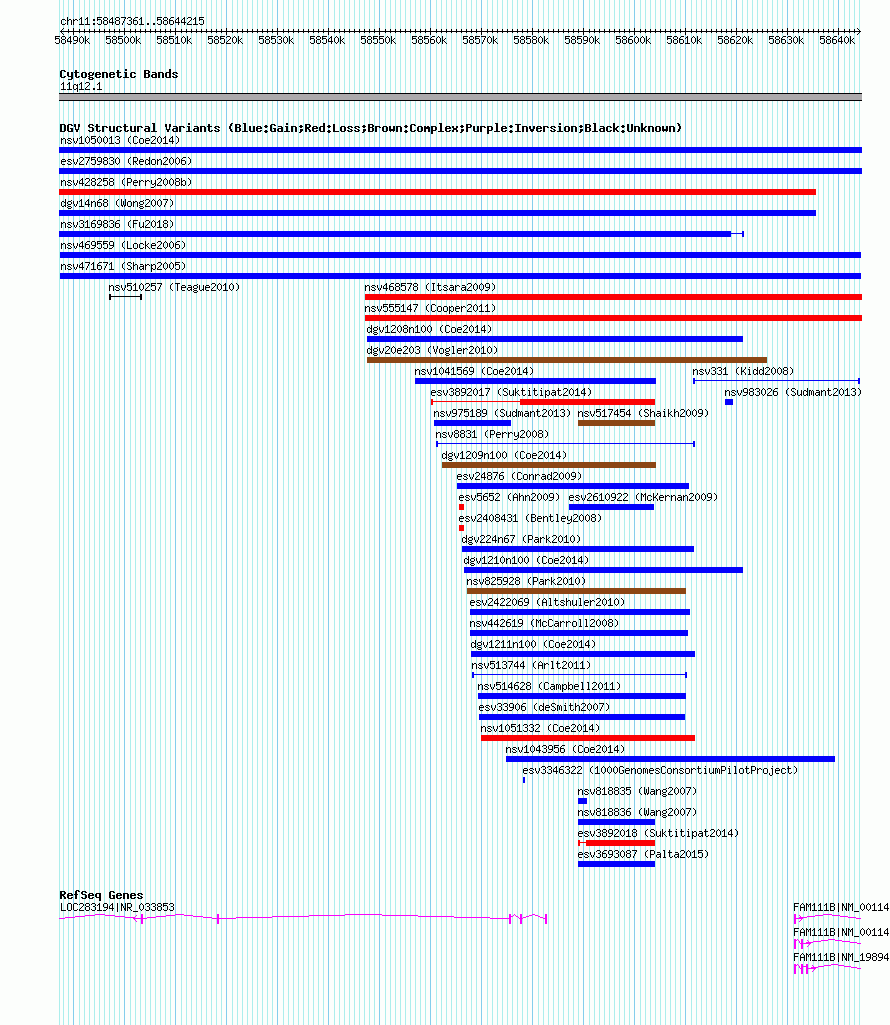Viewport: 890px width, 1025px height.
Task: Click the esv33906 (deSmith2007) label
Action: coord(544,707)
